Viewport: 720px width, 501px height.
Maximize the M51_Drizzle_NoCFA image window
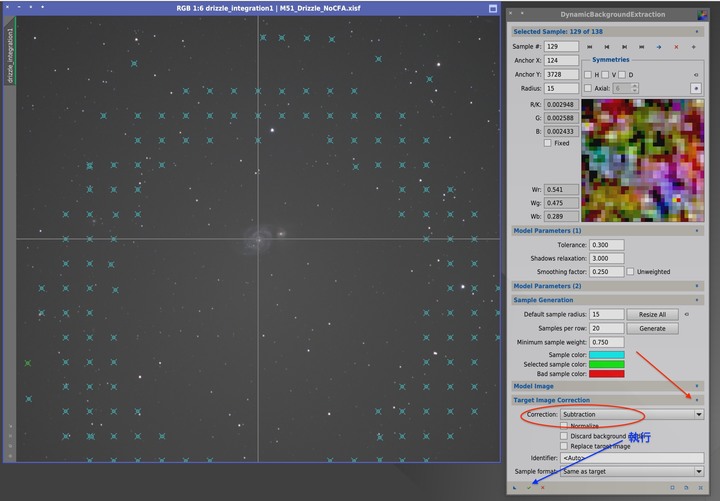[x=493, y=8]
